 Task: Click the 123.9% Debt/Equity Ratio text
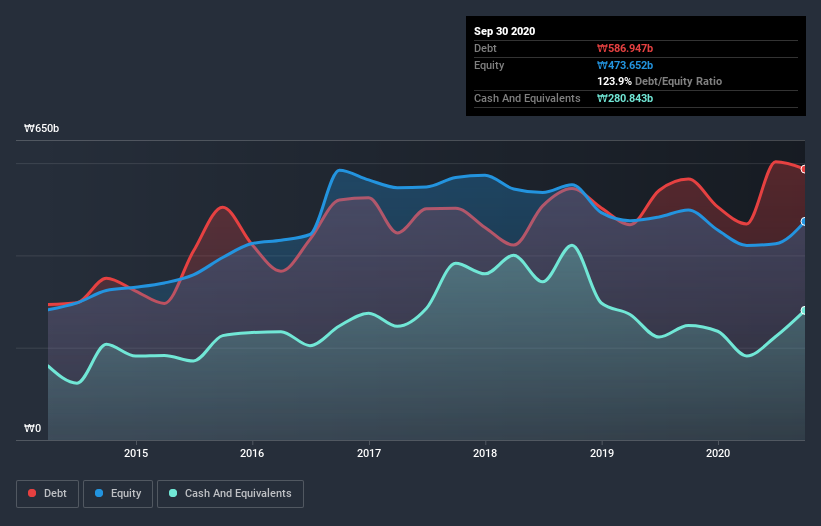click(x=660, y=82)
